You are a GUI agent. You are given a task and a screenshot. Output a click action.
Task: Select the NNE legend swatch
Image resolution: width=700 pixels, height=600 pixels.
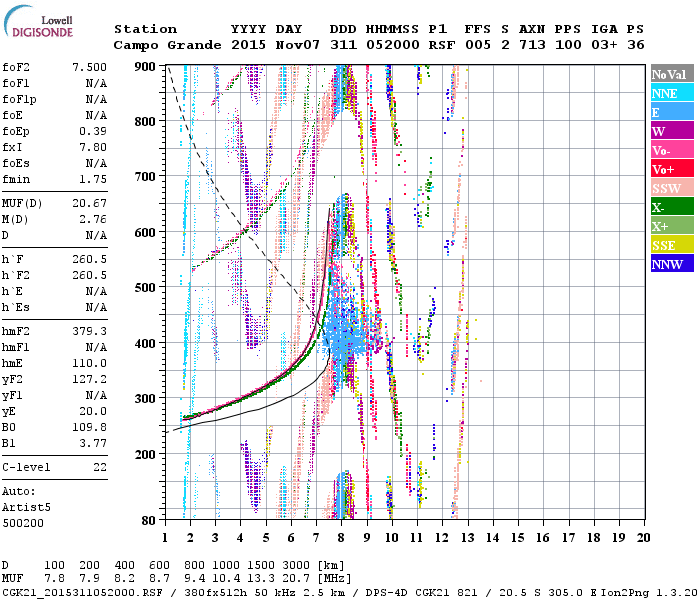click(x=672, y=93)
